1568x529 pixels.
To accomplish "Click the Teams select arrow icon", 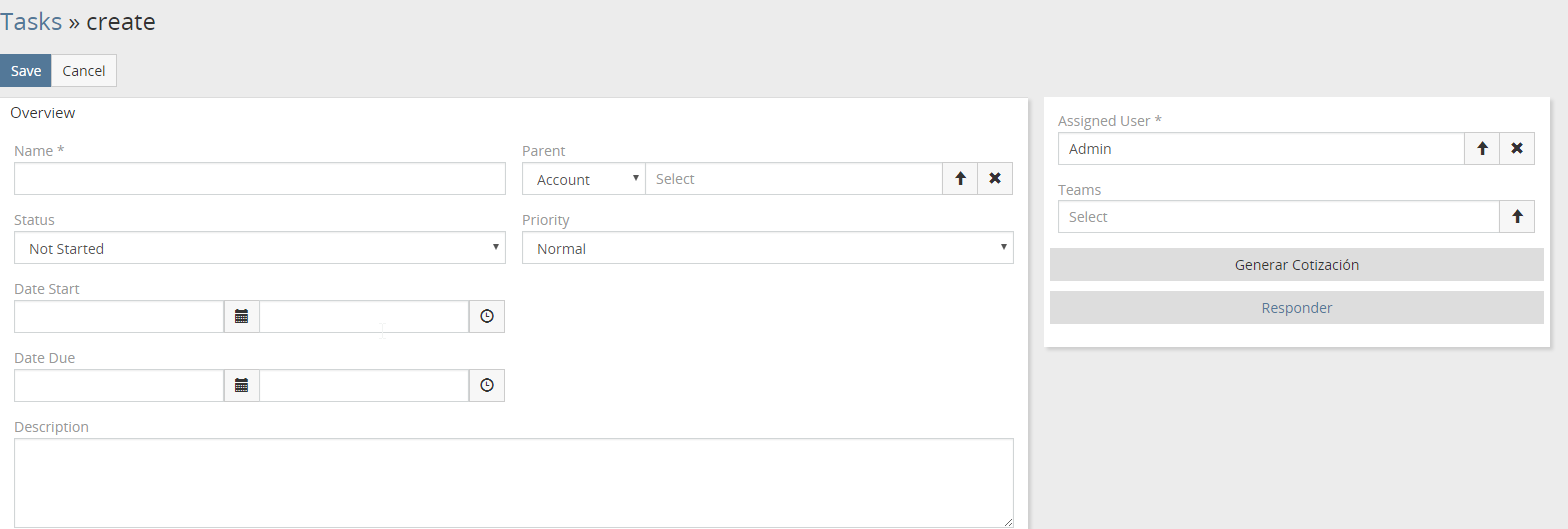I will click(1517, 217).
